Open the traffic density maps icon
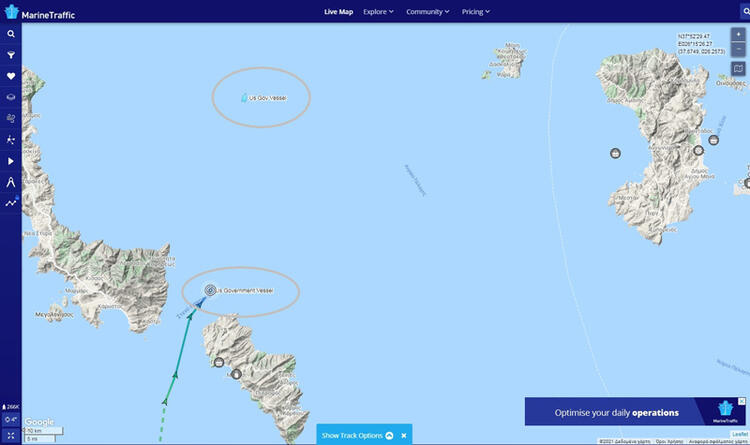Image resolution: width=750 pixels, height=445 pixels. (11, 140)
